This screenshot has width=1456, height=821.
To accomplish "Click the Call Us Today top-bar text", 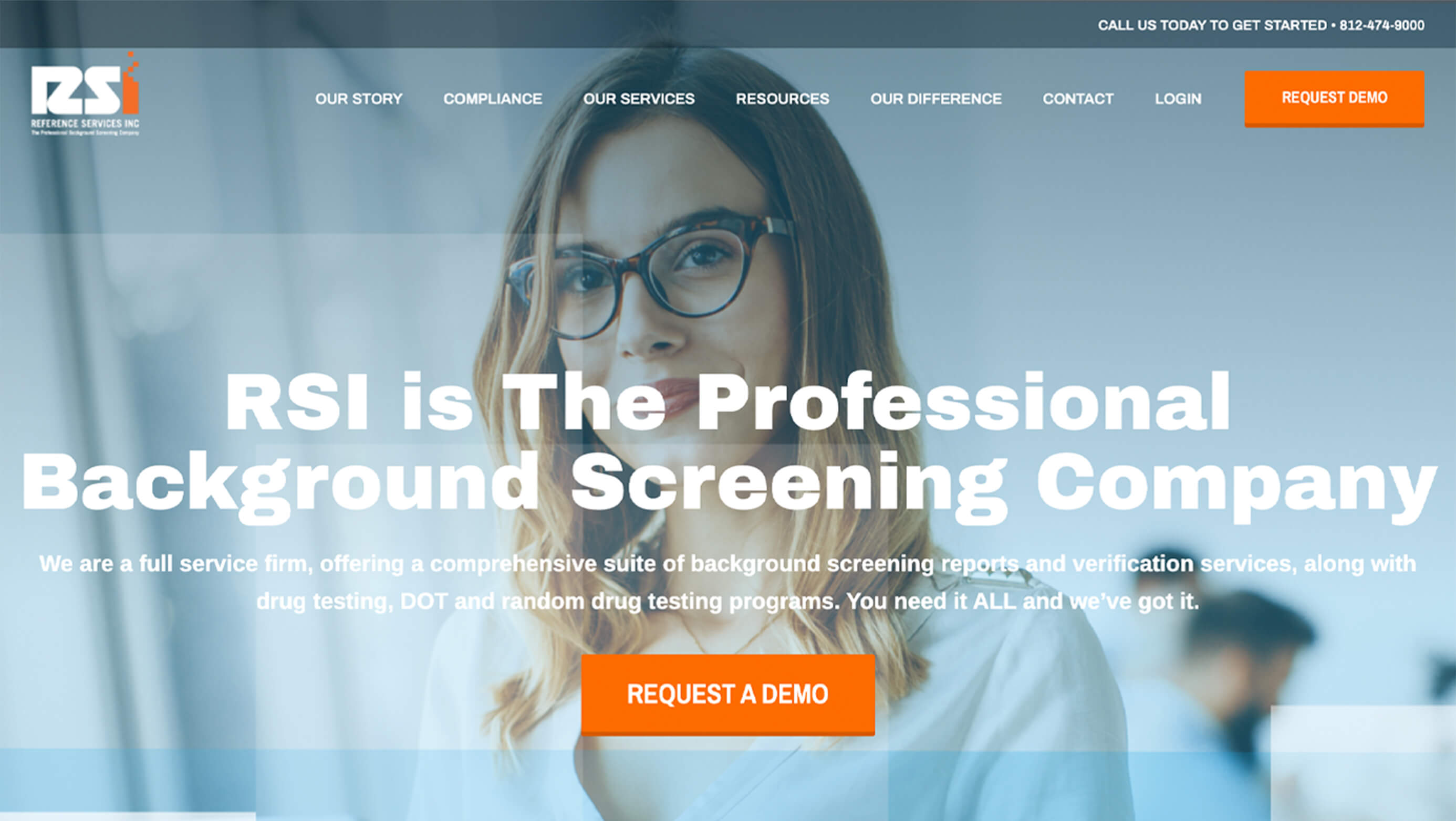I will 1212,25.
